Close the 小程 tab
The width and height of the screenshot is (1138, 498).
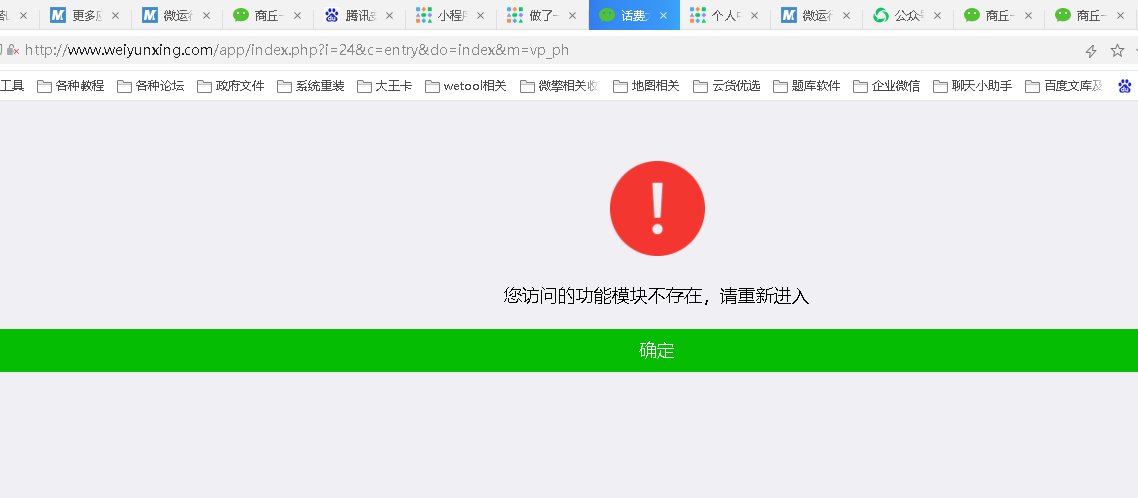480,15
